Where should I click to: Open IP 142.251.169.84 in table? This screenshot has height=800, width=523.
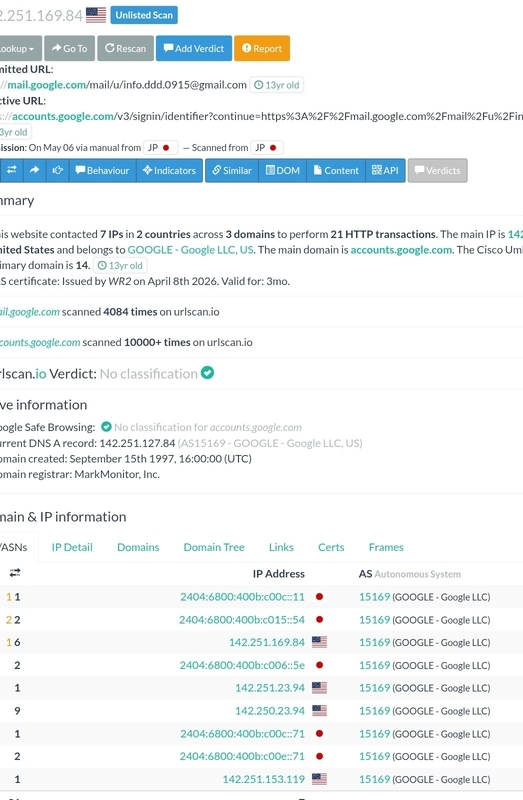click(x=267, y=642)
